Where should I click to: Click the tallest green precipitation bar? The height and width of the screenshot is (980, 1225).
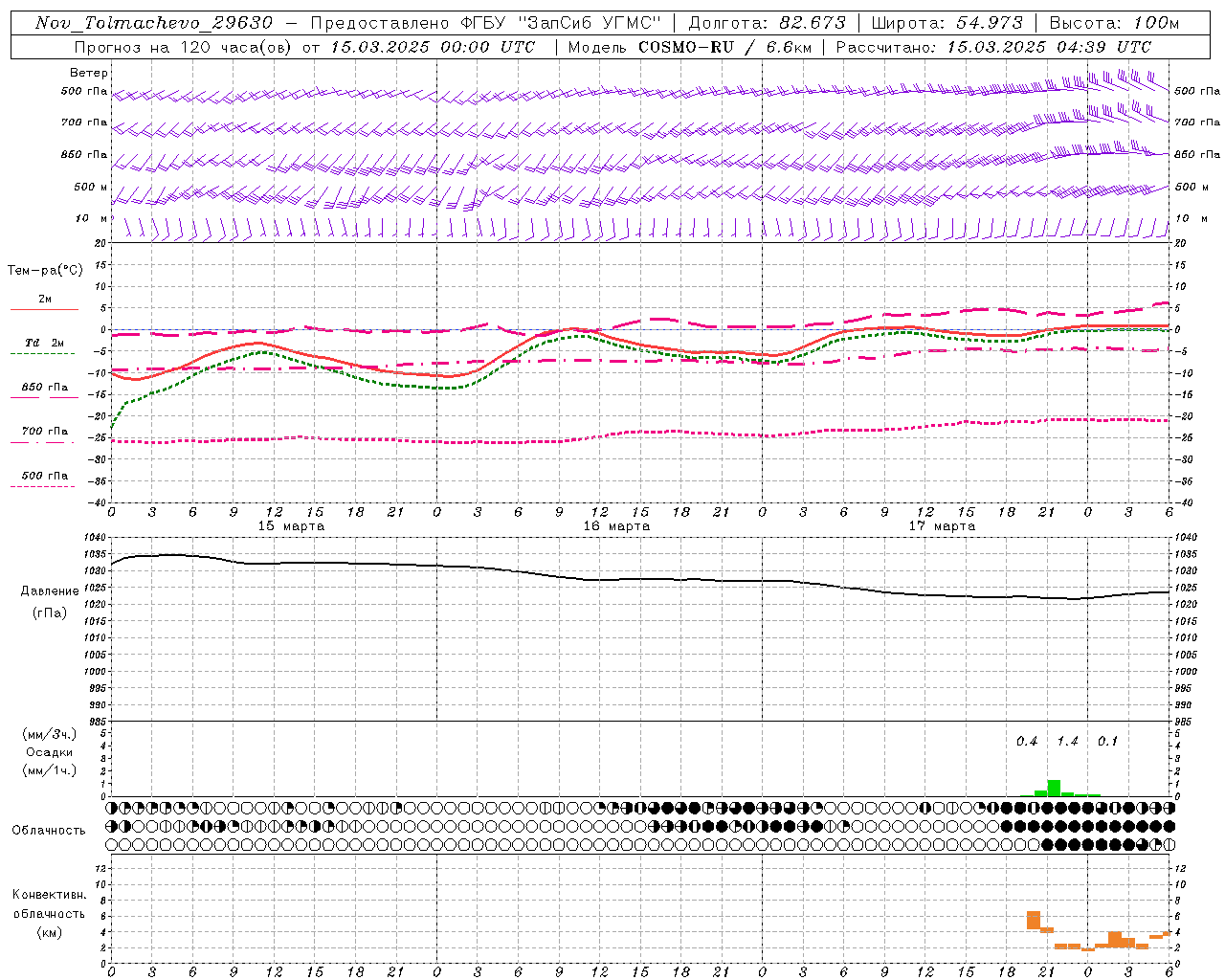coord(1054,788)
